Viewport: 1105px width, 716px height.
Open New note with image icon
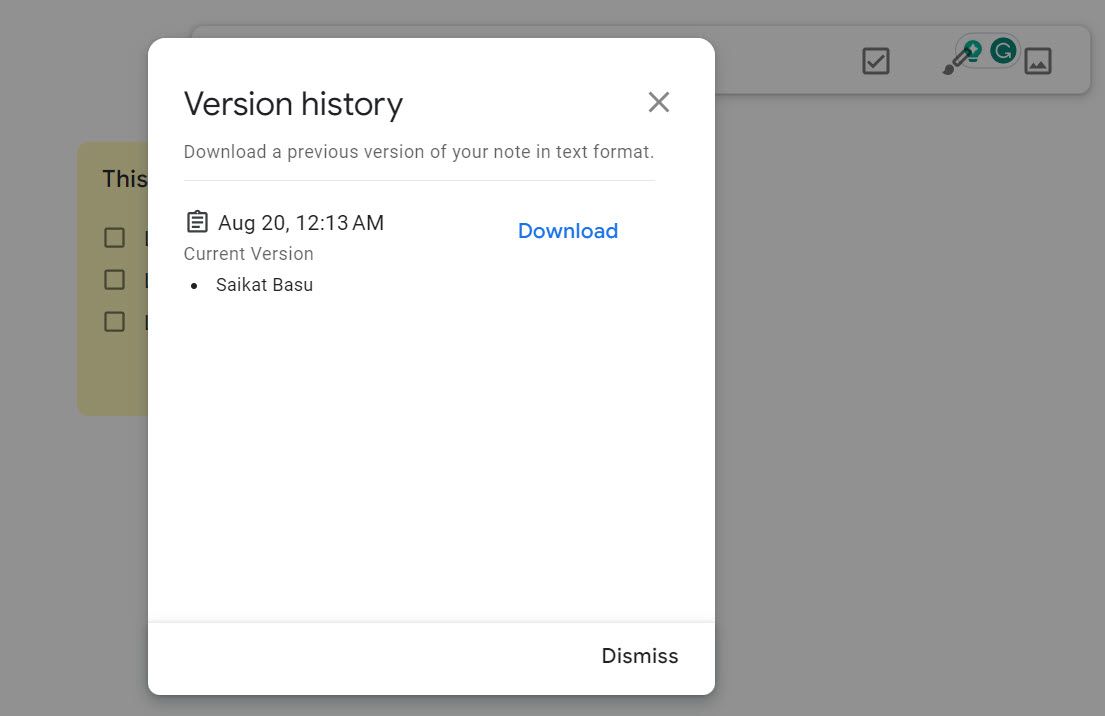click(x=1038, y=60)
